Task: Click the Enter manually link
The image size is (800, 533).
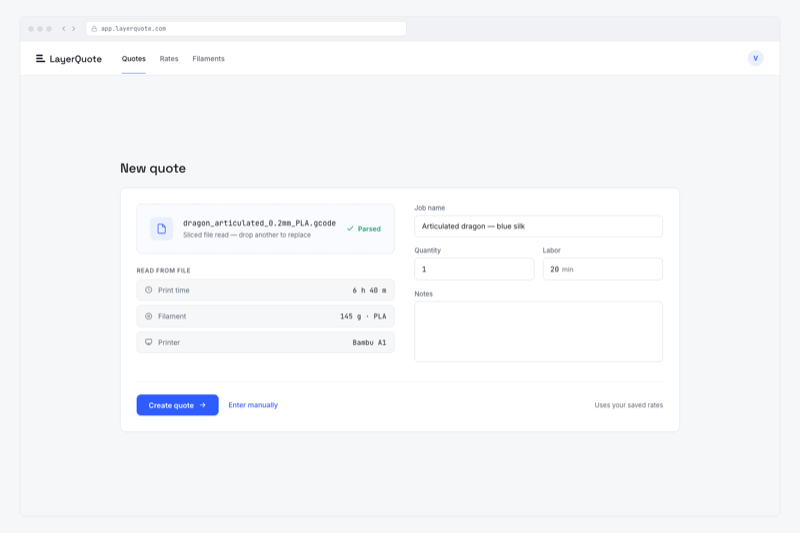Action: pyautogui.click(x=253, y=405)
